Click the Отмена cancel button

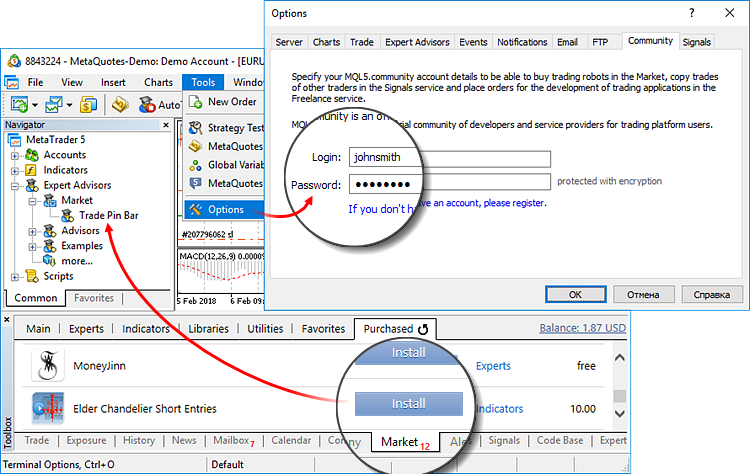[643, 295]
